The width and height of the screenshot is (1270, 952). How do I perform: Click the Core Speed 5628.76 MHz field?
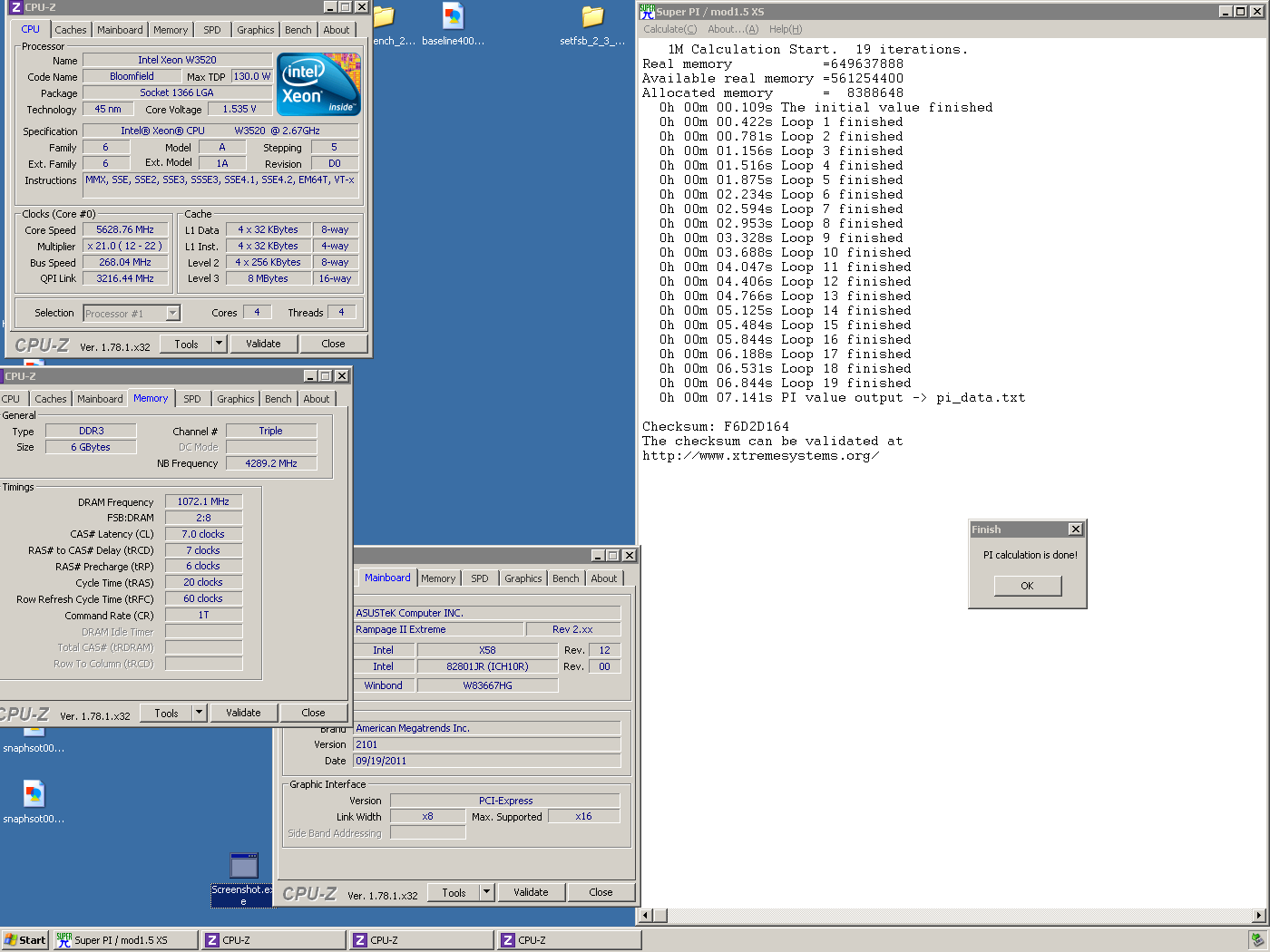pyautogui.click(x=125, y=230)
